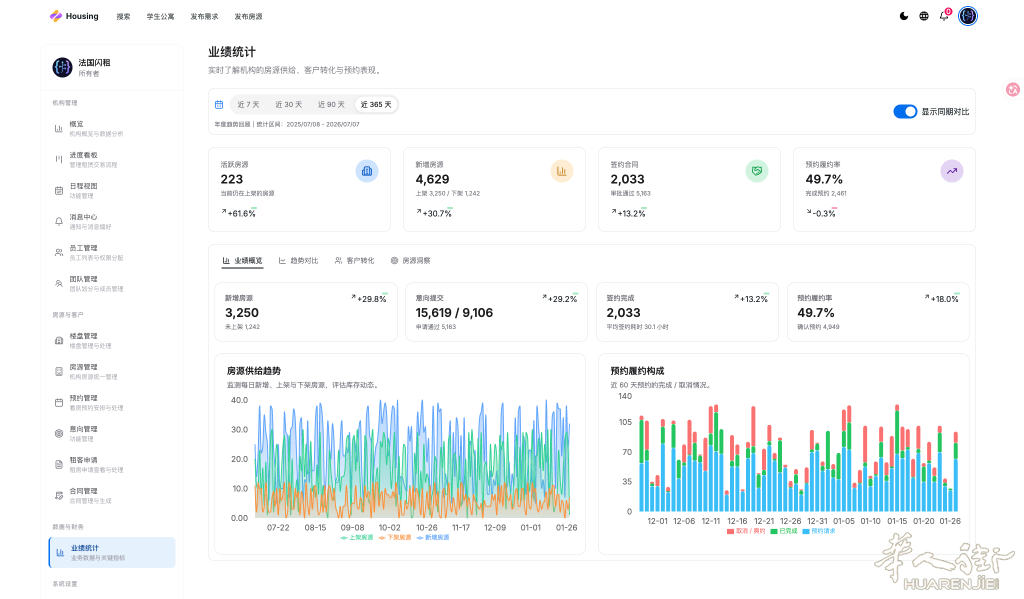Open 日程视图 in the sidebar
This screenshot has width=1024, height=599.
click(x=112, y=191)
